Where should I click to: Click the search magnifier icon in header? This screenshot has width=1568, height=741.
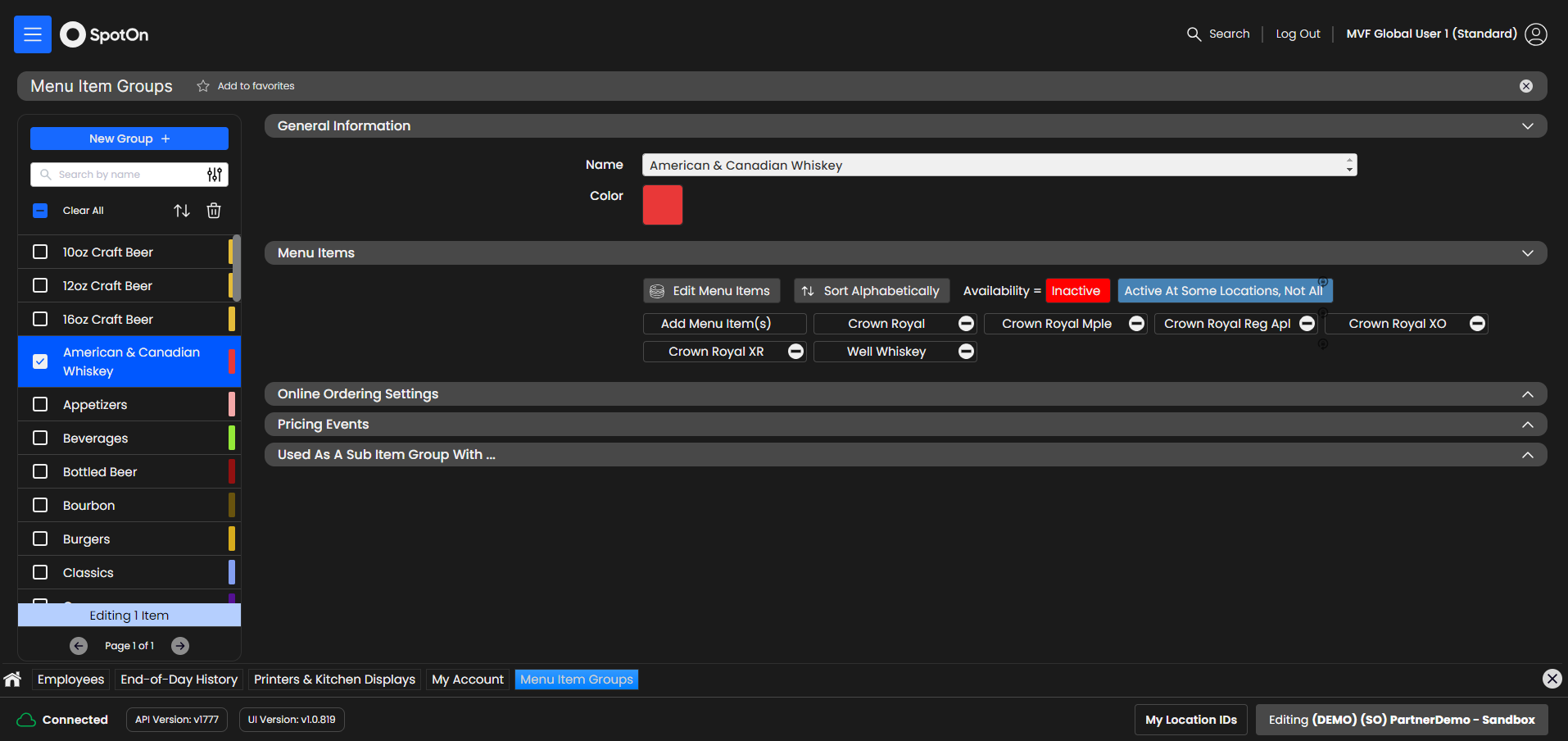1194,34
